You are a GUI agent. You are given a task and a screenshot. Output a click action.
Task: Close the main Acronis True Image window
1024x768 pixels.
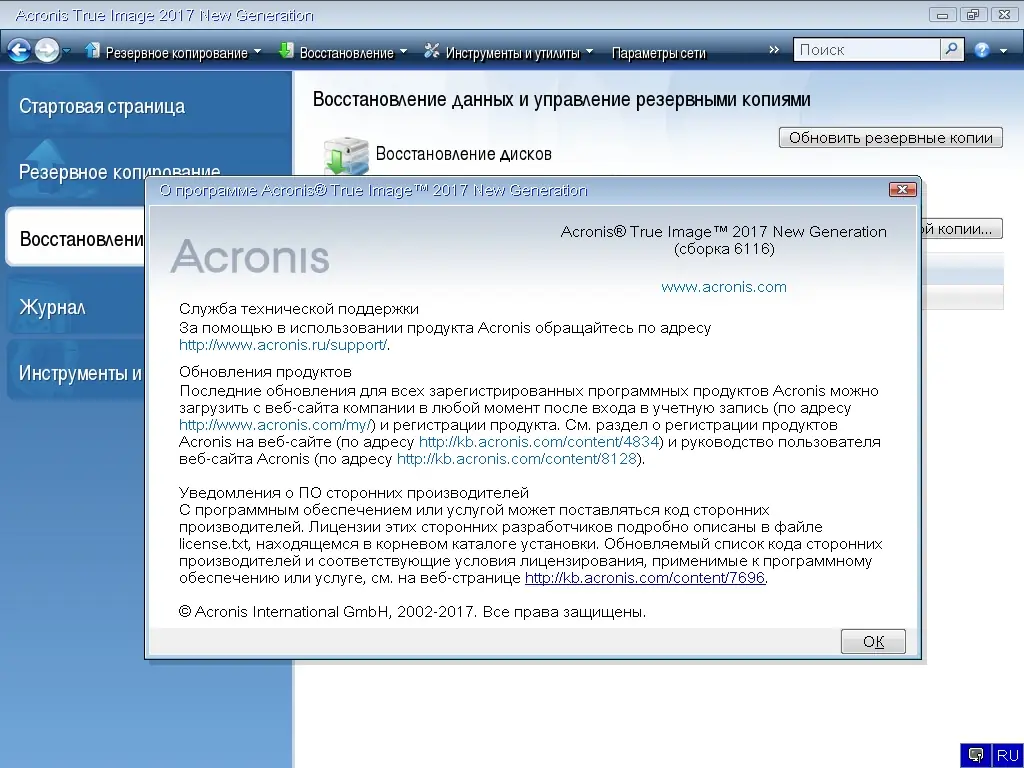point(1005,14)
